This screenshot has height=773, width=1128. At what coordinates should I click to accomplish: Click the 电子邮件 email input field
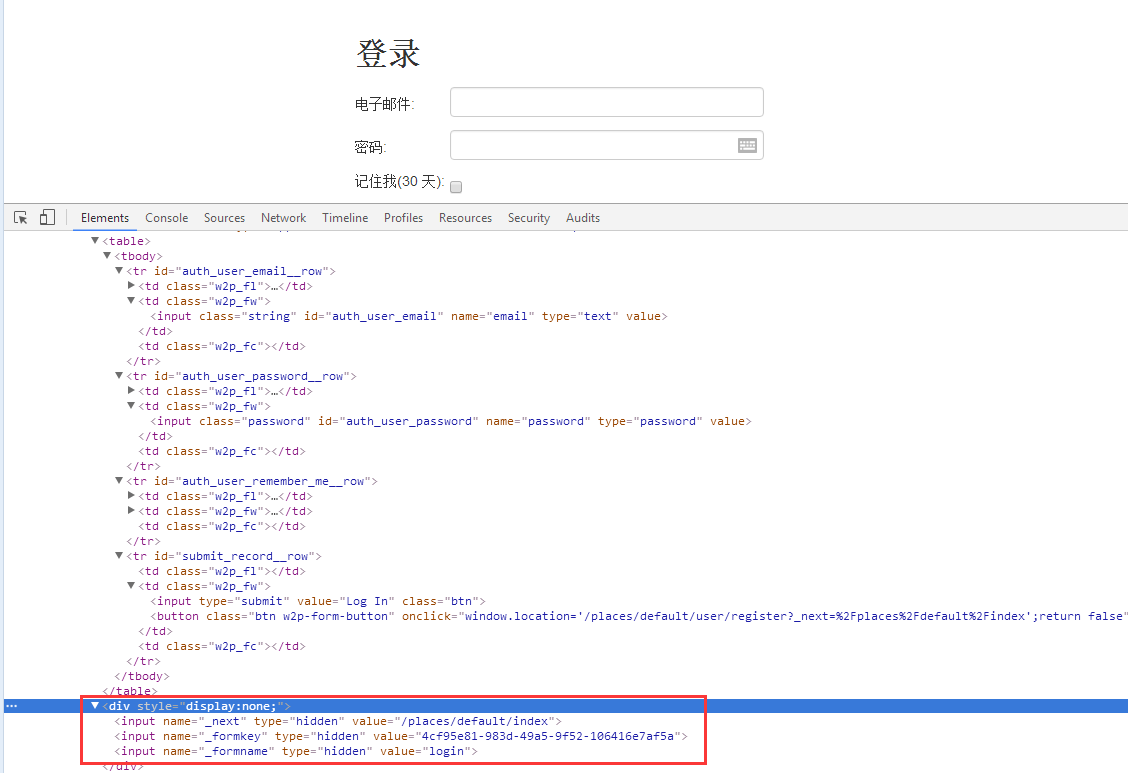tap(606, 101)
